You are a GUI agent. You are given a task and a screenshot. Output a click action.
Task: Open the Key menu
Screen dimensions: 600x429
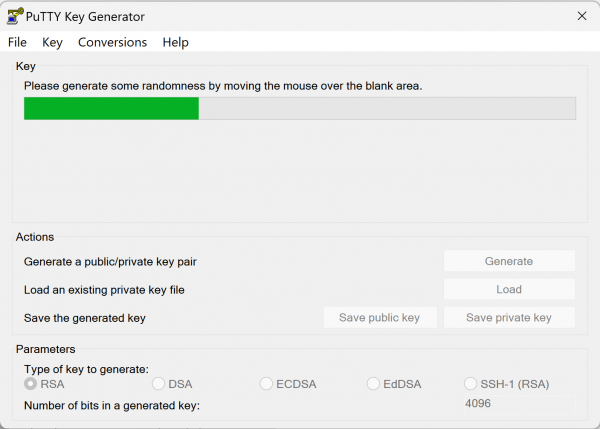pyautogui.click(x=52, y=42)
